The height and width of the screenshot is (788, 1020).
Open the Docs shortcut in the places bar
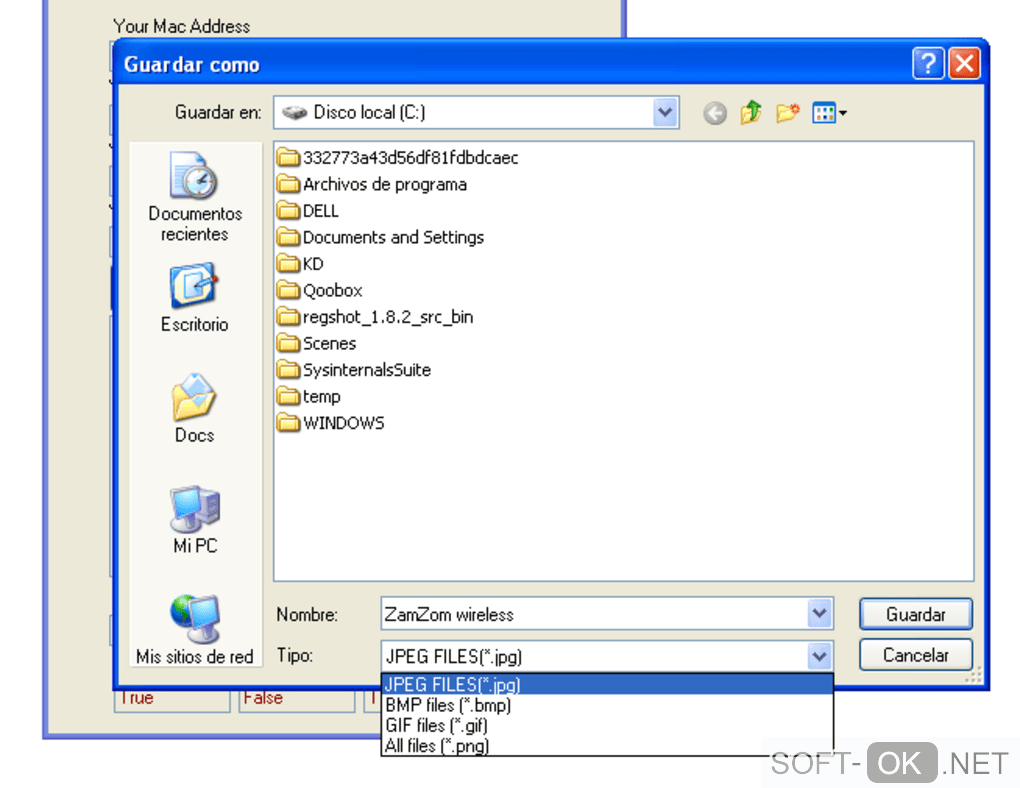click(195, 409)
